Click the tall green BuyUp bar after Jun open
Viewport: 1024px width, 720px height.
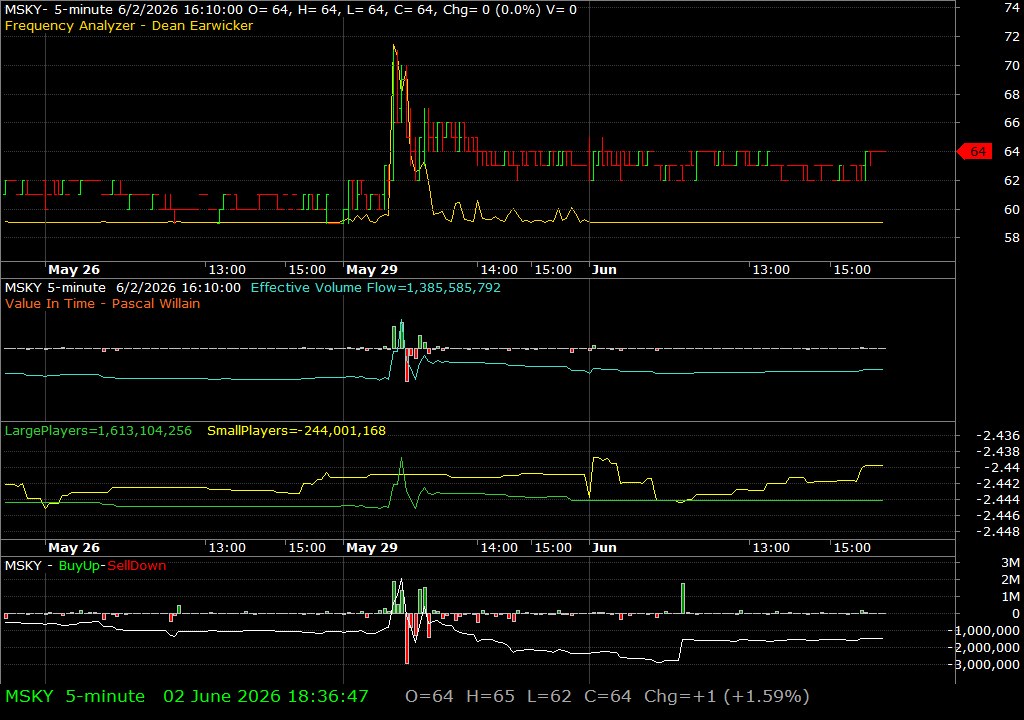click(683, 598)
